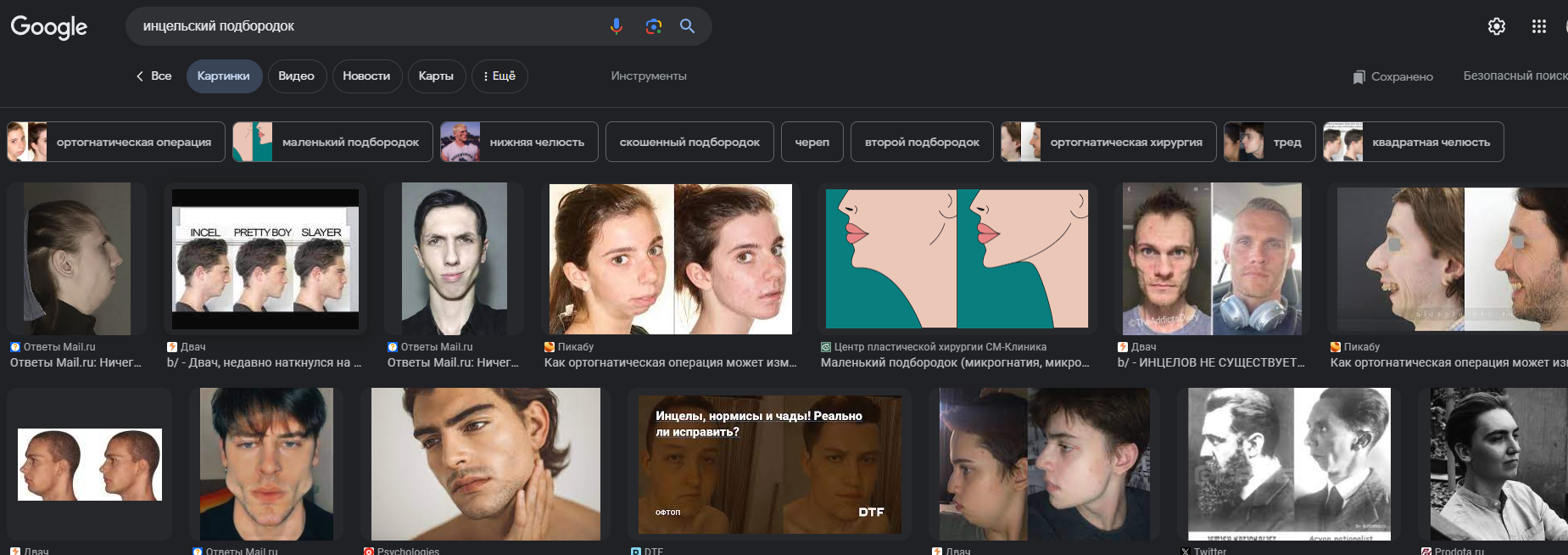Click the Google logo
Viewport: 1568px width, 555px height.
pyautogui.click(x=48, y=27)
